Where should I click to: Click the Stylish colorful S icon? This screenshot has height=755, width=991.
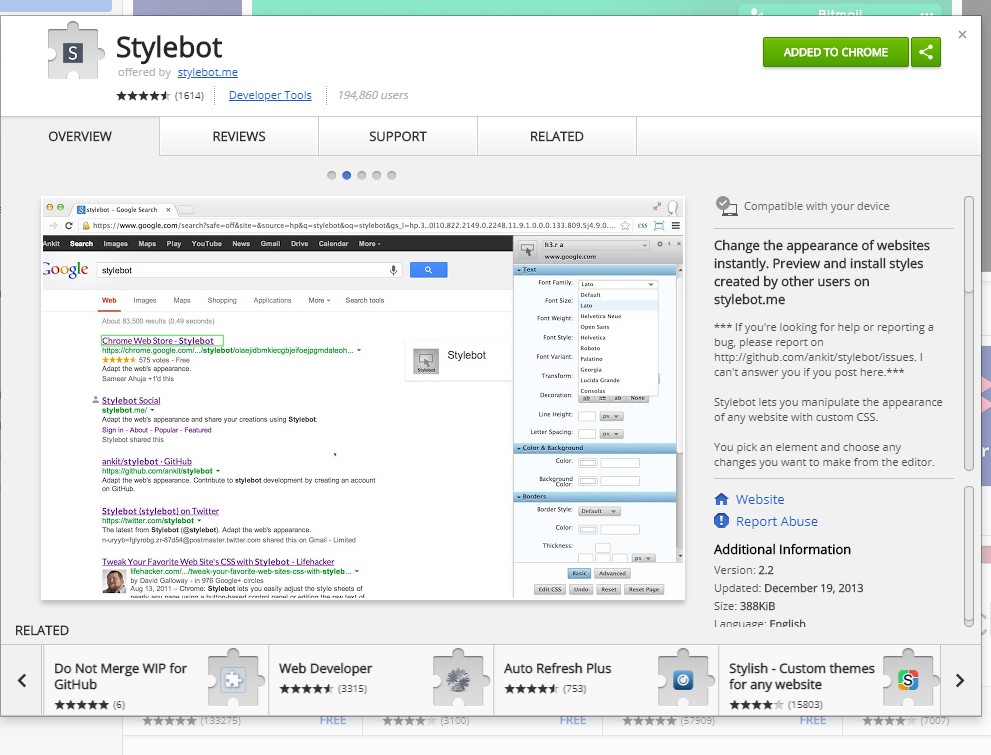coord(909,679)
